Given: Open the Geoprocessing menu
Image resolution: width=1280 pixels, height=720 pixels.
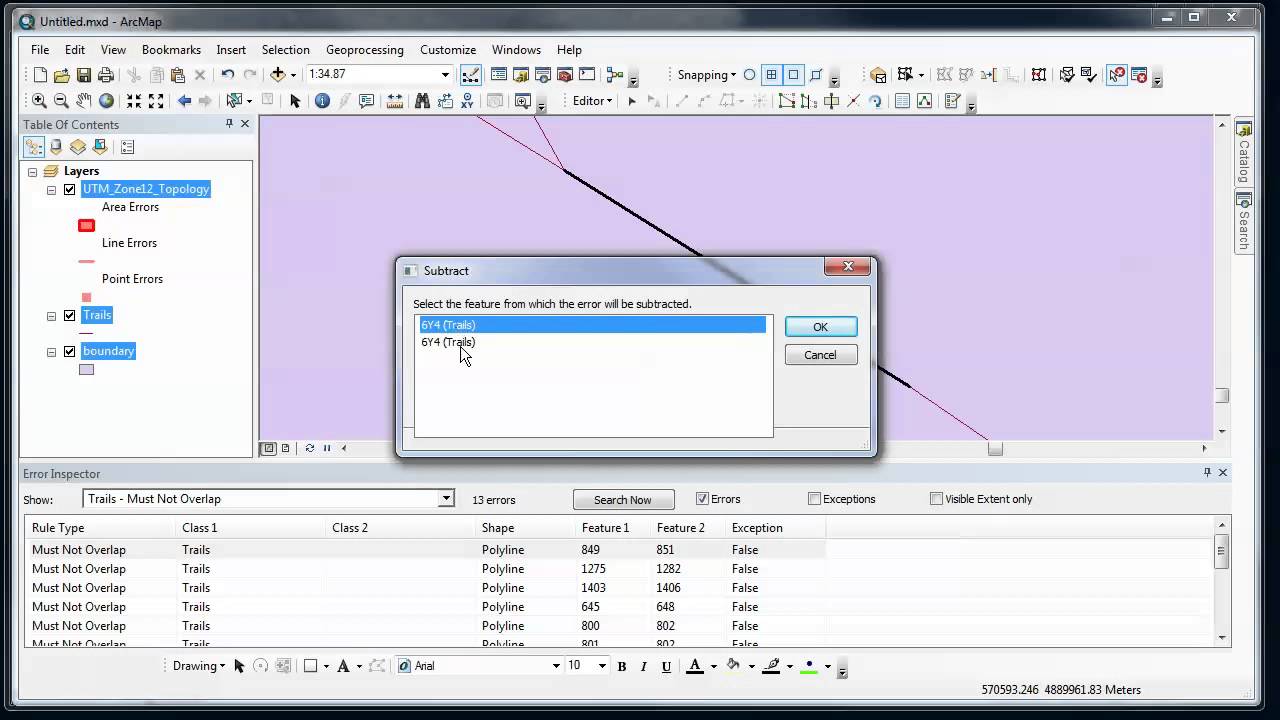Looking at the screenshot, I should point(365,50).
